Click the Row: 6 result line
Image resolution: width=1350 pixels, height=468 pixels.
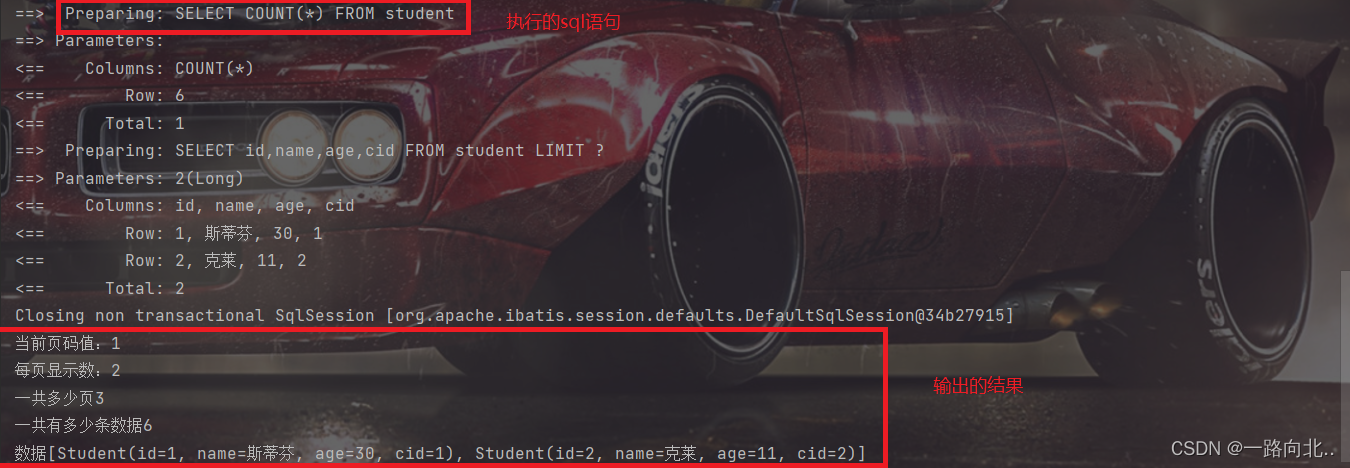coord(100,96)
